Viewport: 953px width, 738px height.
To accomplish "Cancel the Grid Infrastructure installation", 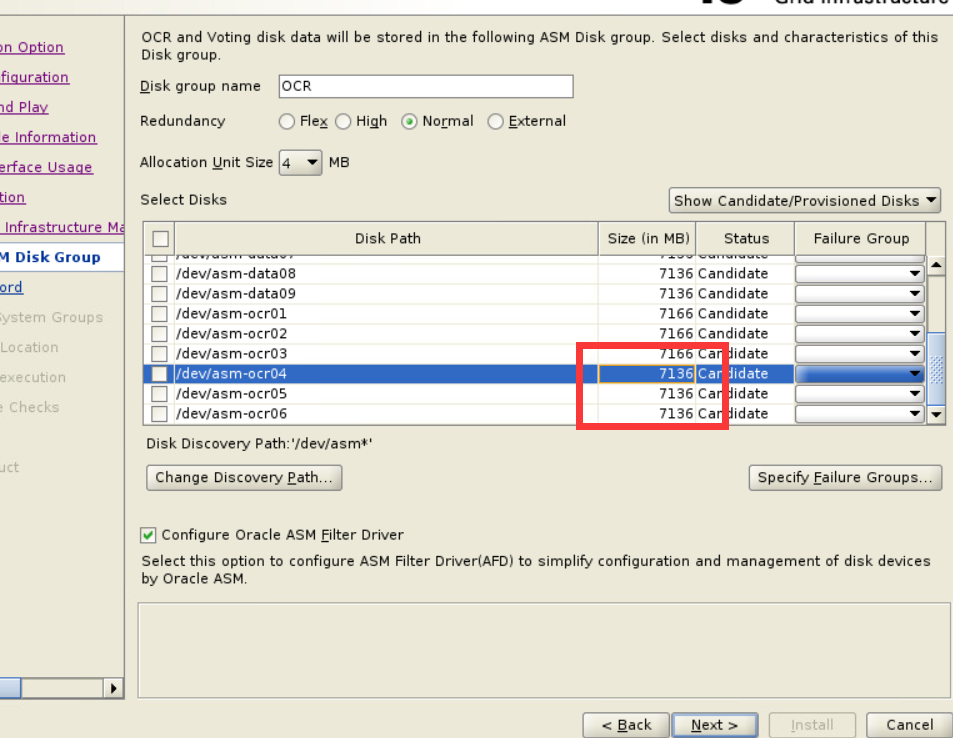I will coord(908,725).
